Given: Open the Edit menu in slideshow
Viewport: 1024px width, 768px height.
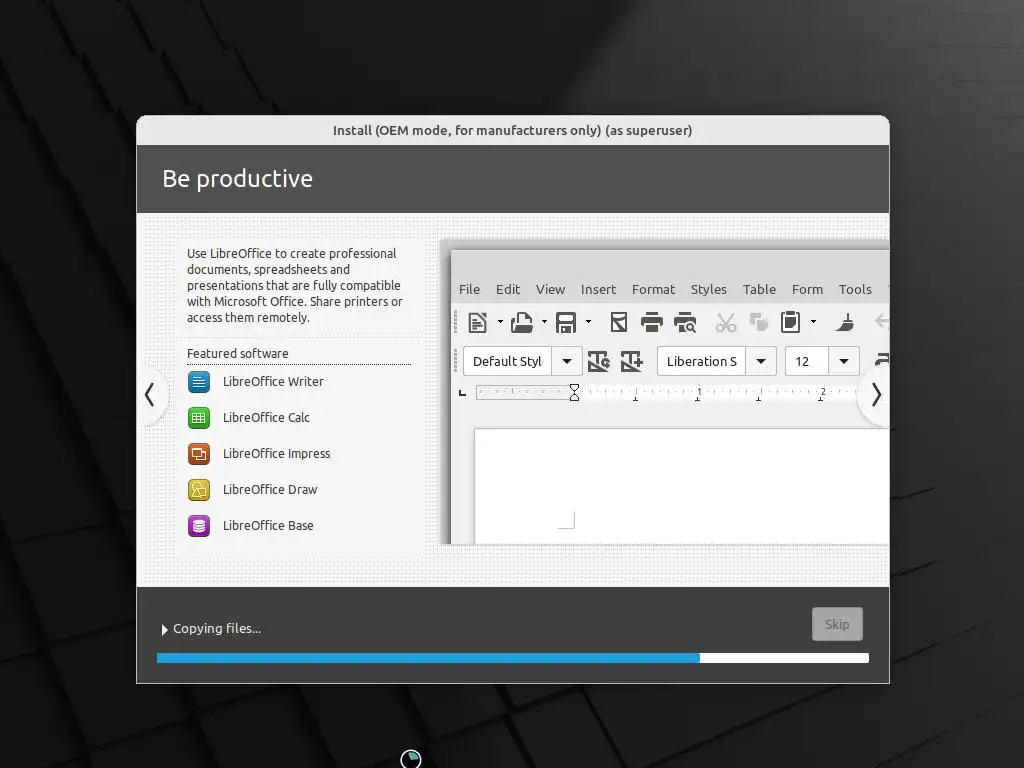Looking at the screenshot, I should click(x=507, y=289).
